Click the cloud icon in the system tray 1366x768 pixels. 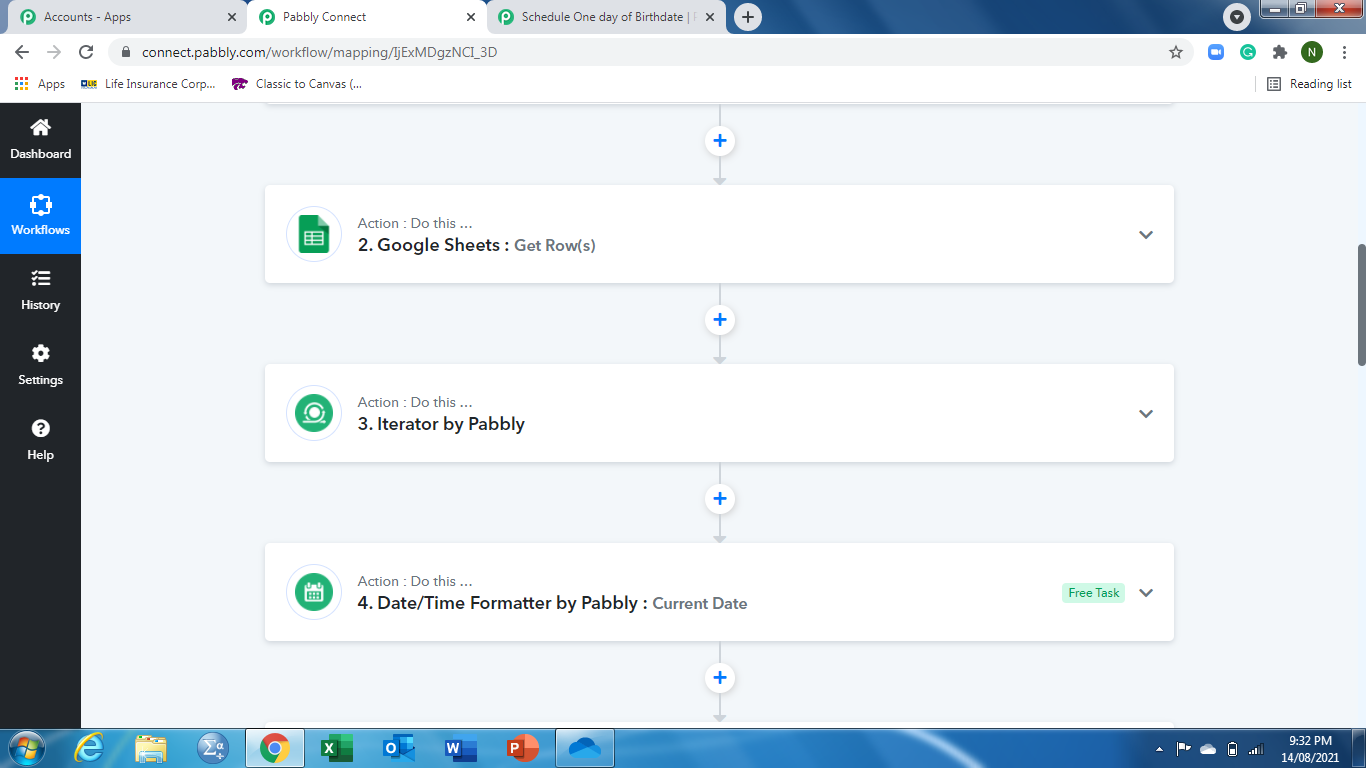[x=1208, y=749]
